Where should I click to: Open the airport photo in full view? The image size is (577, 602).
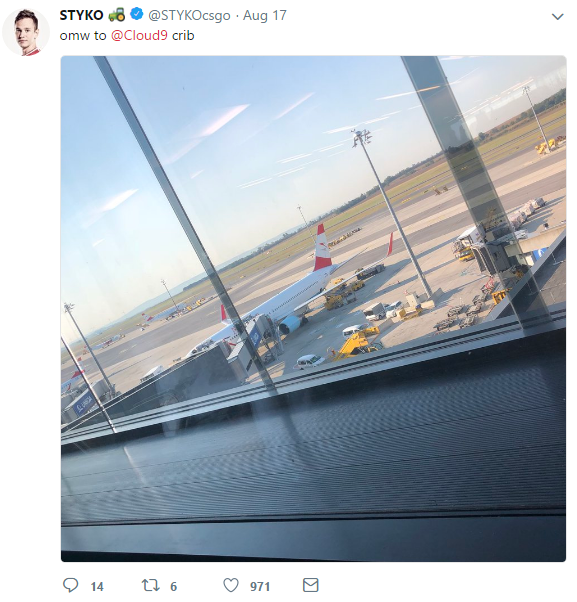pos(313,309)
